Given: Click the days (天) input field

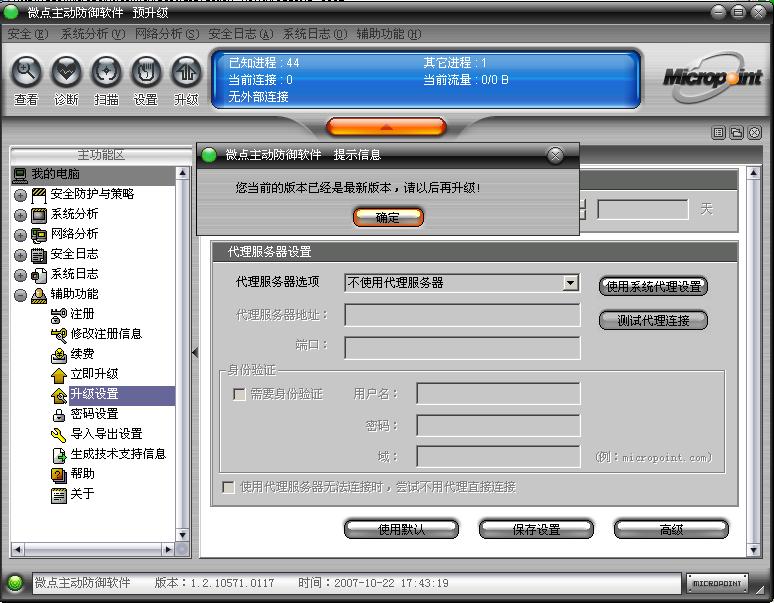Looking at the screenshot, I should point(642,209).
